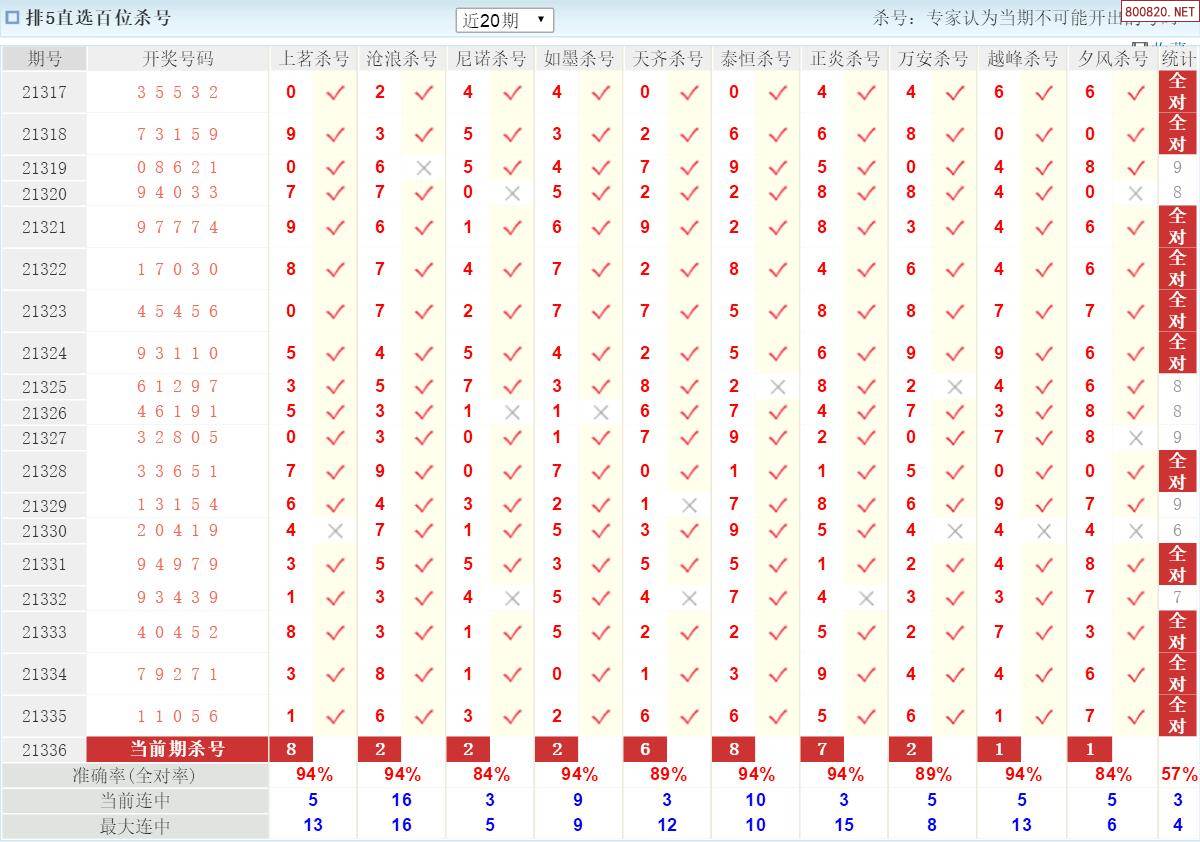Click the 期号 column header
The image size is (1200, 842).
tap(44, 59)
